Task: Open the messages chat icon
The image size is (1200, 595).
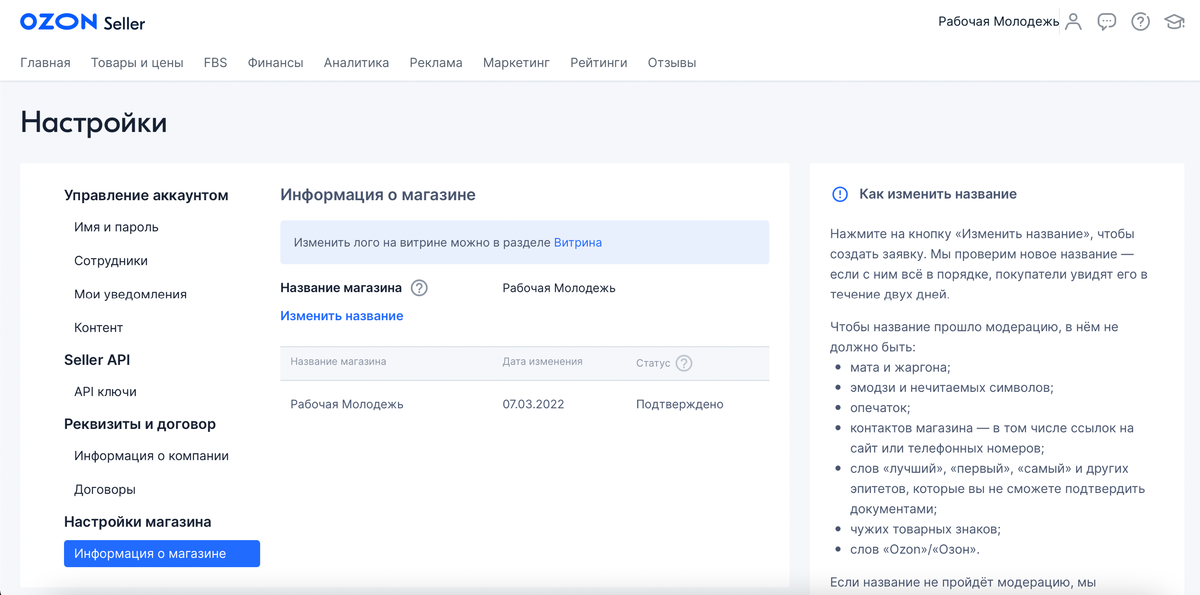Action: (1106, 22)
